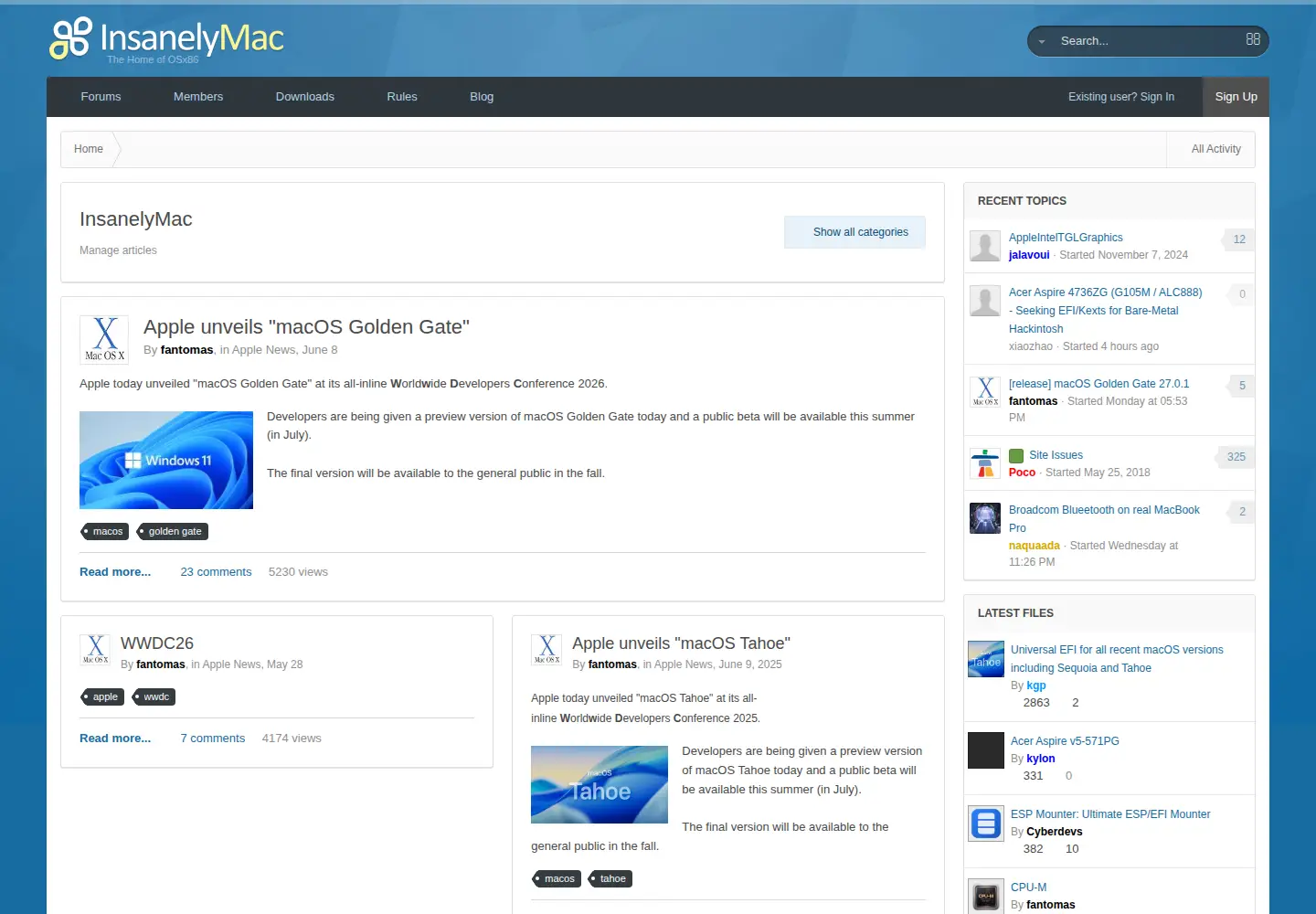Open the Tahoe icon of the Universal EFI file
The image size is (1316, 914).
tap(986, 659)
